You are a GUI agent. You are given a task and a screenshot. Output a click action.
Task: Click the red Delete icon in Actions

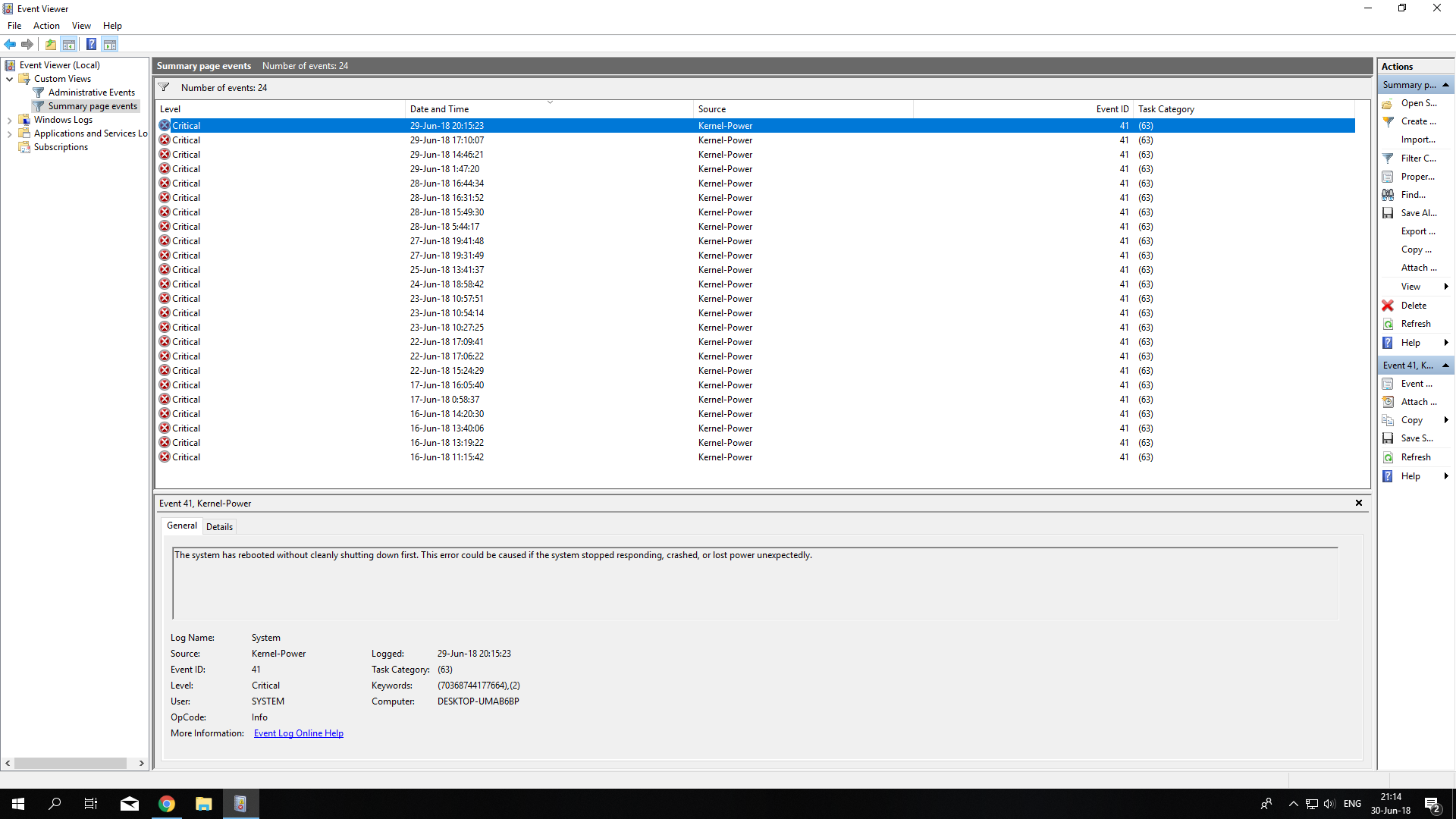1388,306
